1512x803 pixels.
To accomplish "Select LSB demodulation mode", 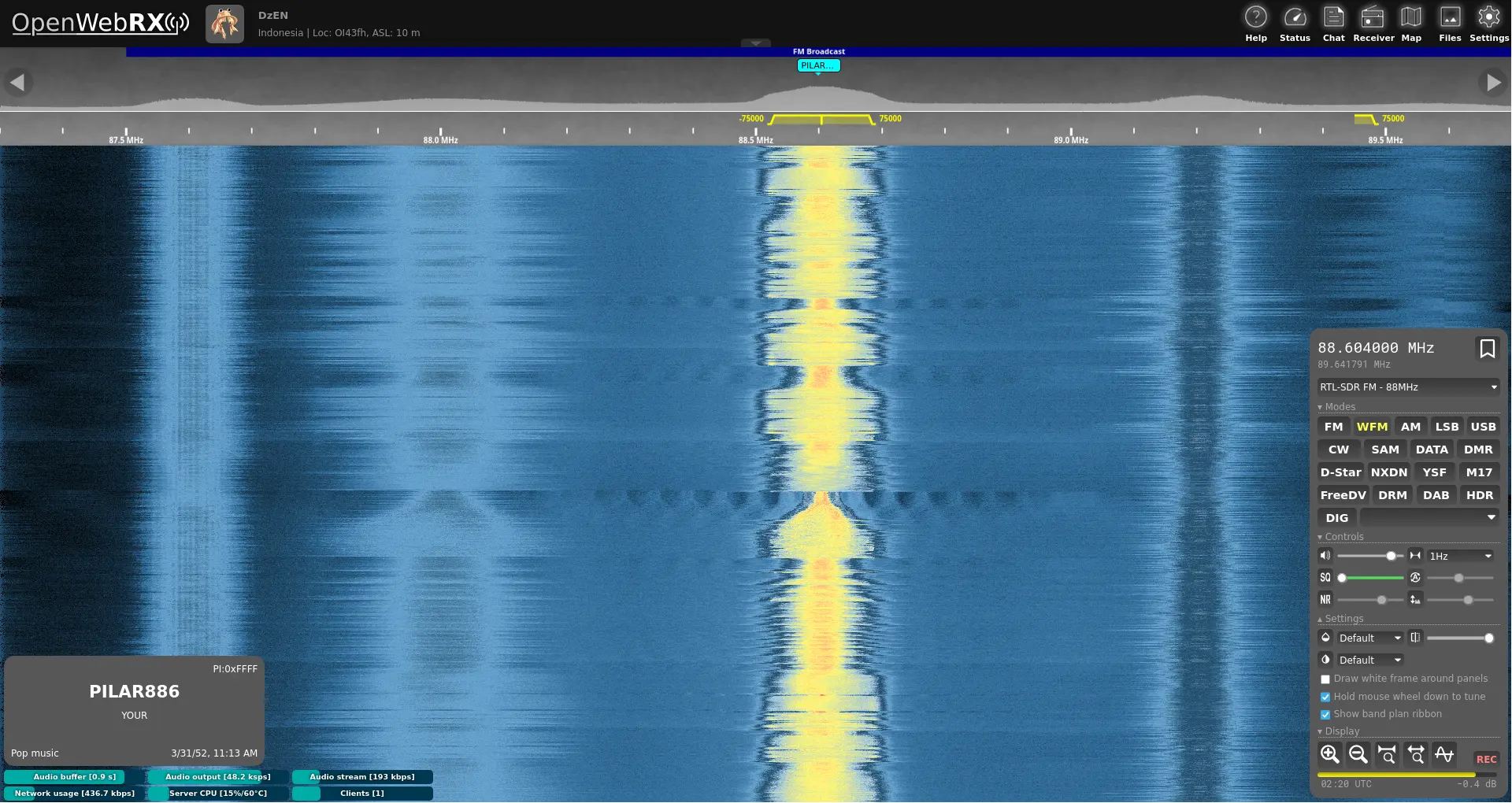I will click(1447, 427).
